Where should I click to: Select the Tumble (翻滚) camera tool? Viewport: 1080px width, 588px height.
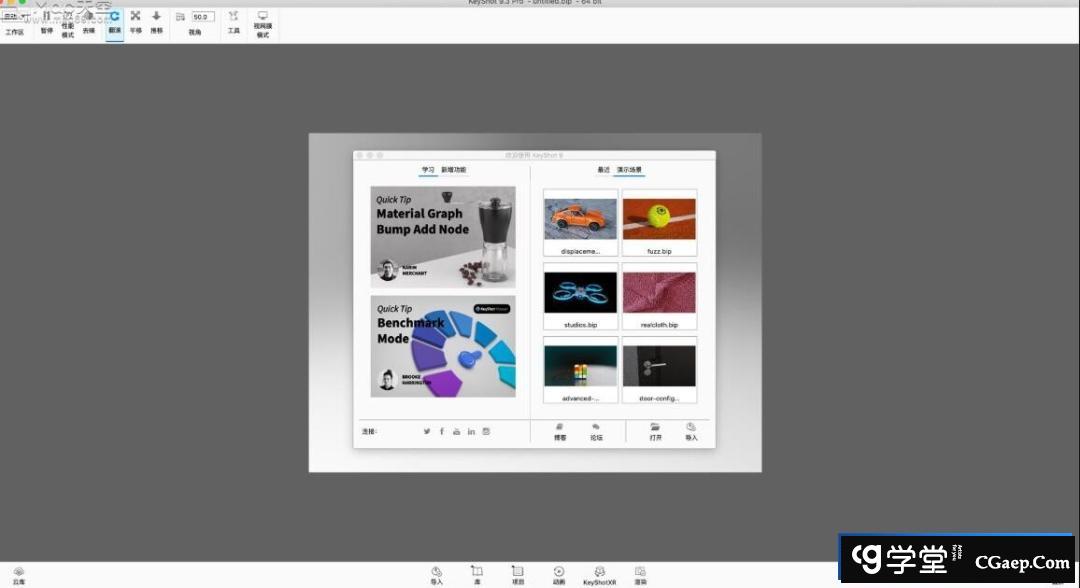point(114,17)
